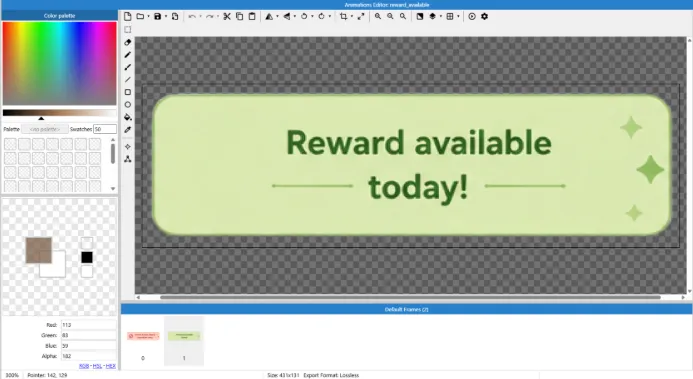
Task: Click the New file icon
Action: tap(128, 16)
